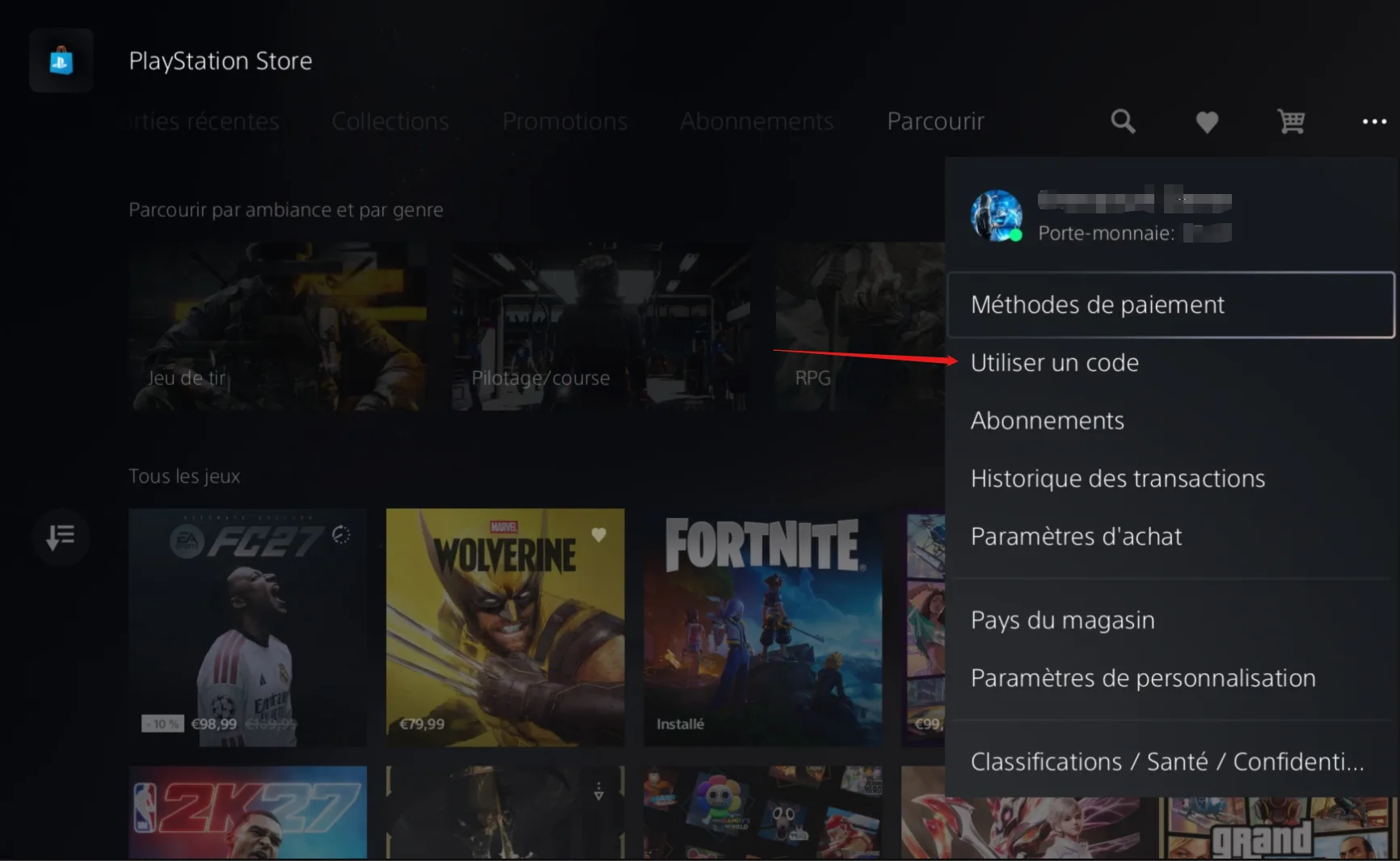
Task: Switch to the Collections tab
Action: click(x=390, y=121)
